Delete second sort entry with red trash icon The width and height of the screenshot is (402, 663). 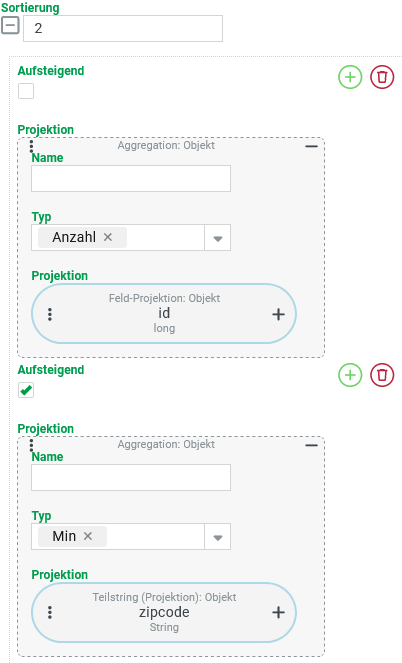pyautogui.click(x=382, y=375)
